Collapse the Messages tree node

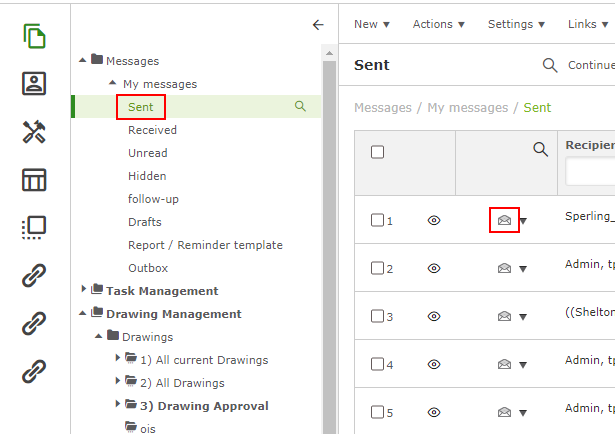(83, 61)
